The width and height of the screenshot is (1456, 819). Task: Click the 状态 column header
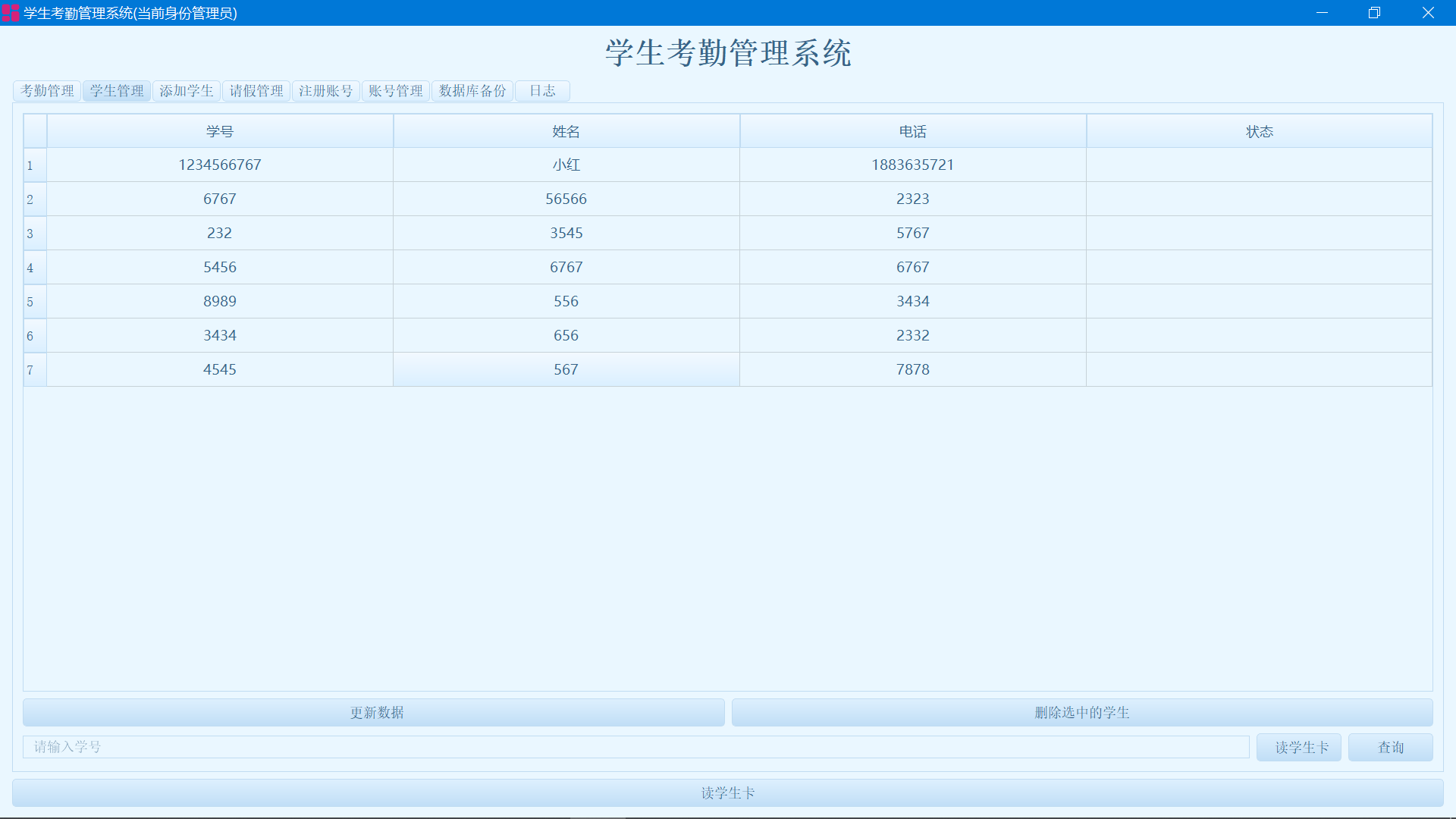point(1259,132)
